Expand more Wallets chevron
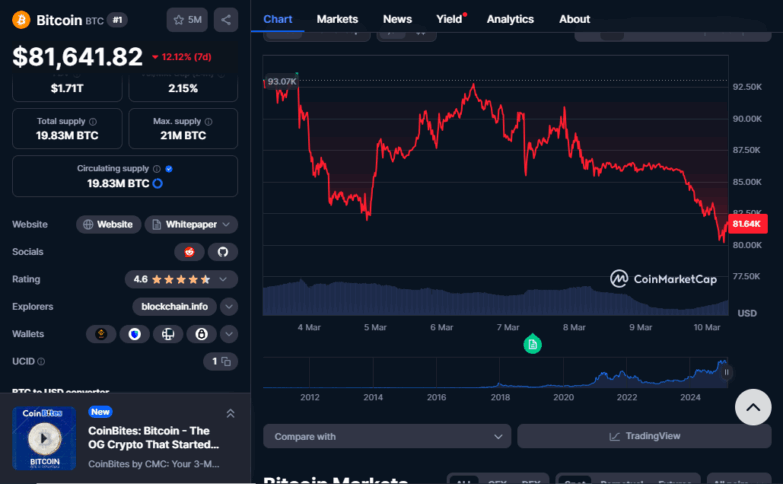 (x=229, y=334)
